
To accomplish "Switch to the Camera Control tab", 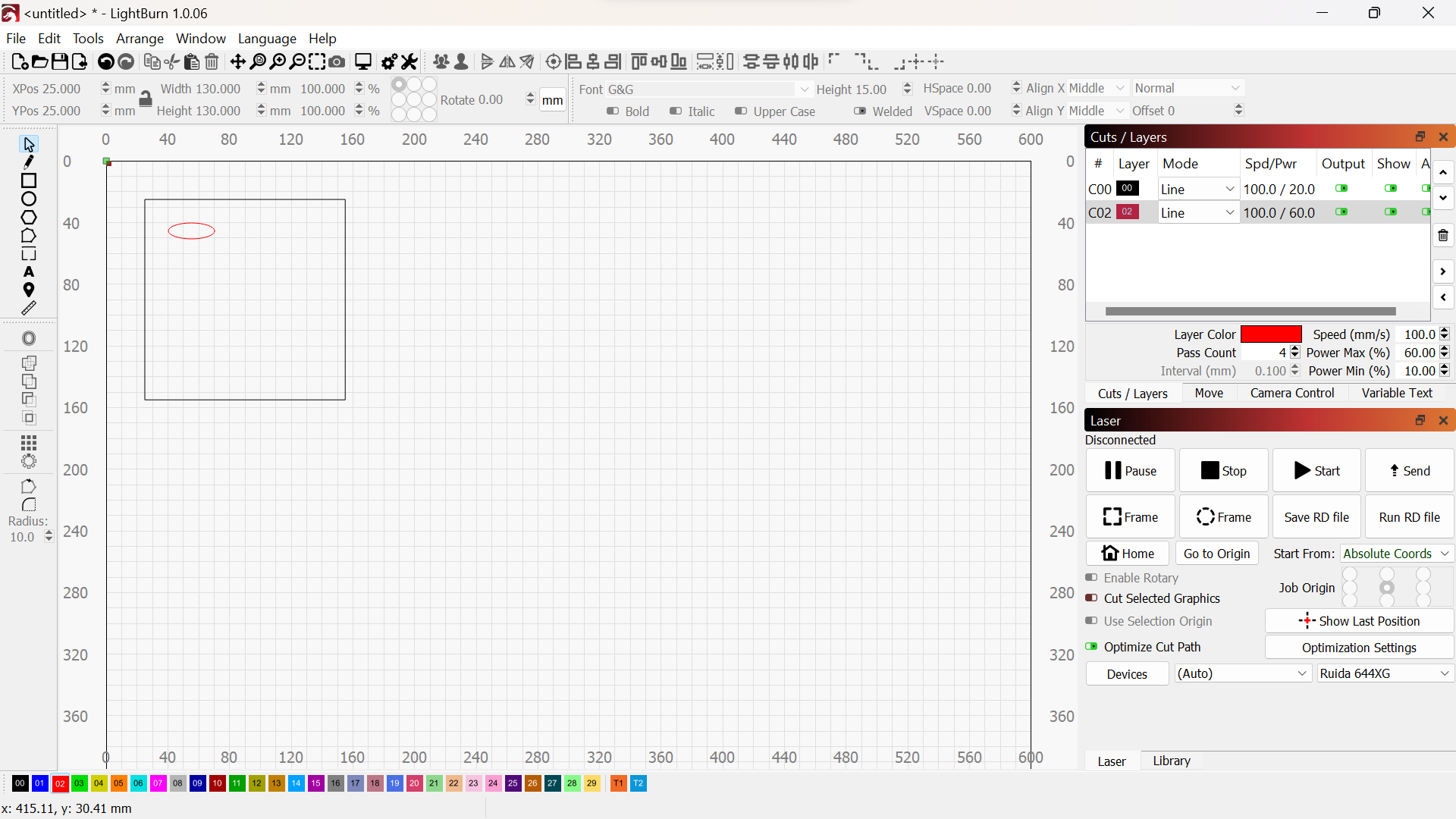I will tap(1291, 393).
